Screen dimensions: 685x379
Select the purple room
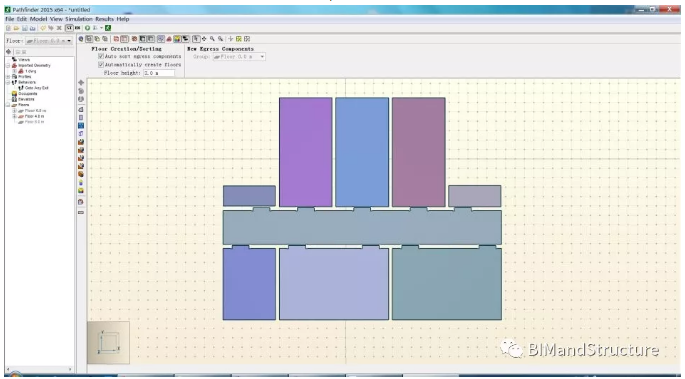point(305,152)
